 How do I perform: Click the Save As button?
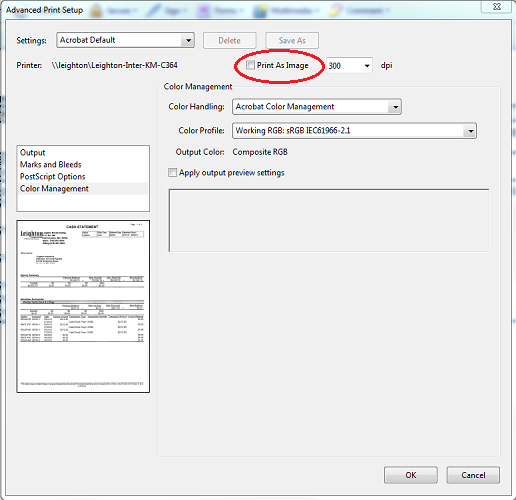(x=292, y=40)
